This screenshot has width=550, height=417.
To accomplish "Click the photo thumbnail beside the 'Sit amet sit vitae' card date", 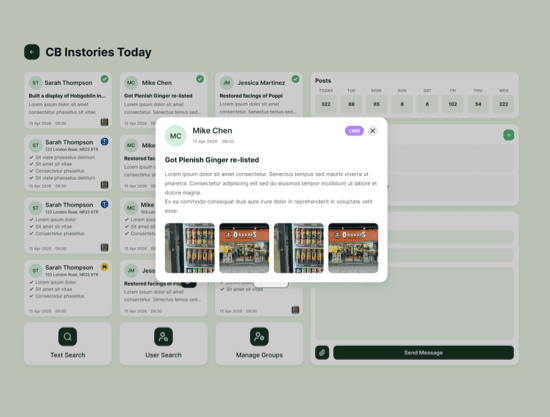I will [x=295, y=310].
